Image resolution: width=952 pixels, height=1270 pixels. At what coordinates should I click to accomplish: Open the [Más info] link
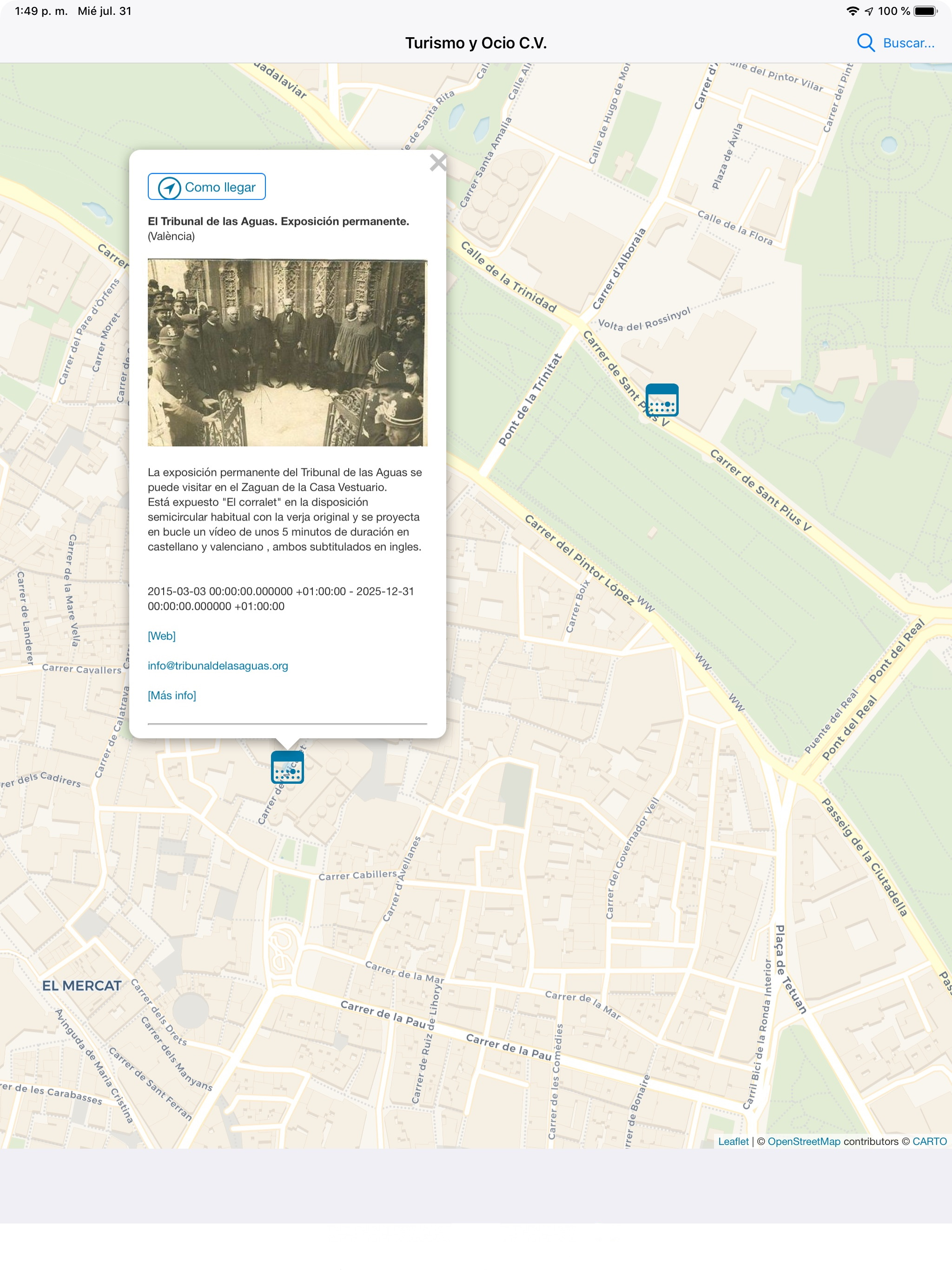click(172, 695)
